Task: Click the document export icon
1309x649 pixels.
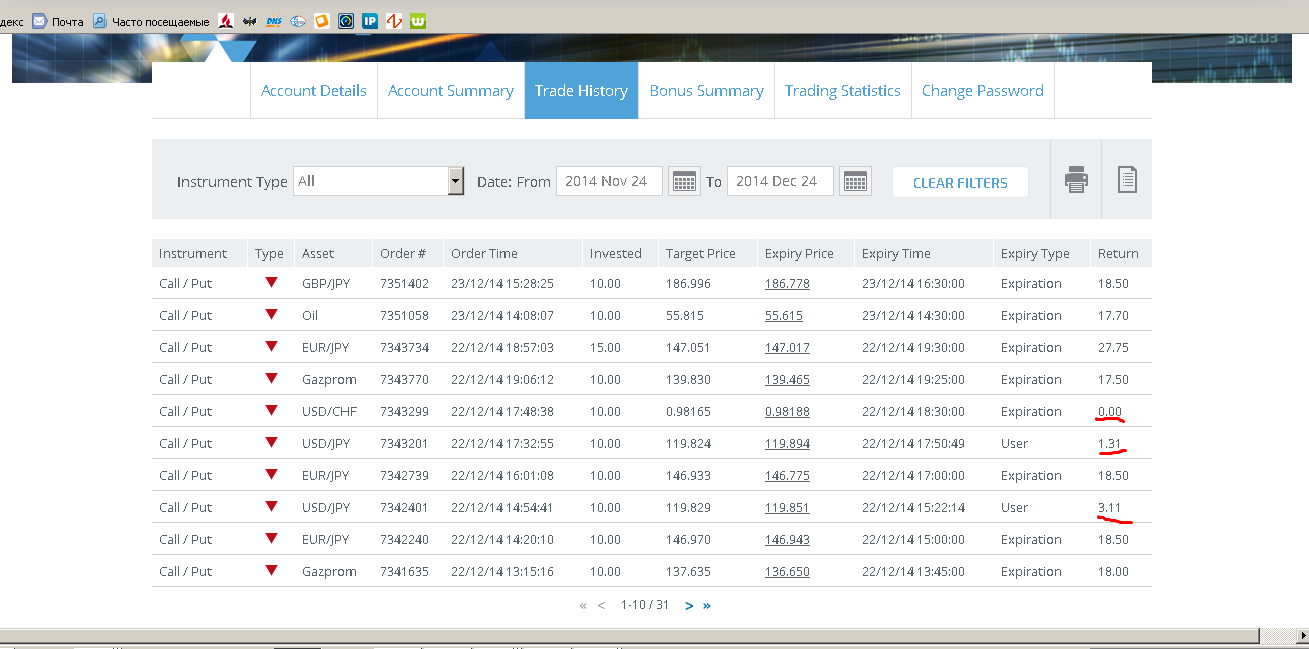Action: tap(1127, 180)
